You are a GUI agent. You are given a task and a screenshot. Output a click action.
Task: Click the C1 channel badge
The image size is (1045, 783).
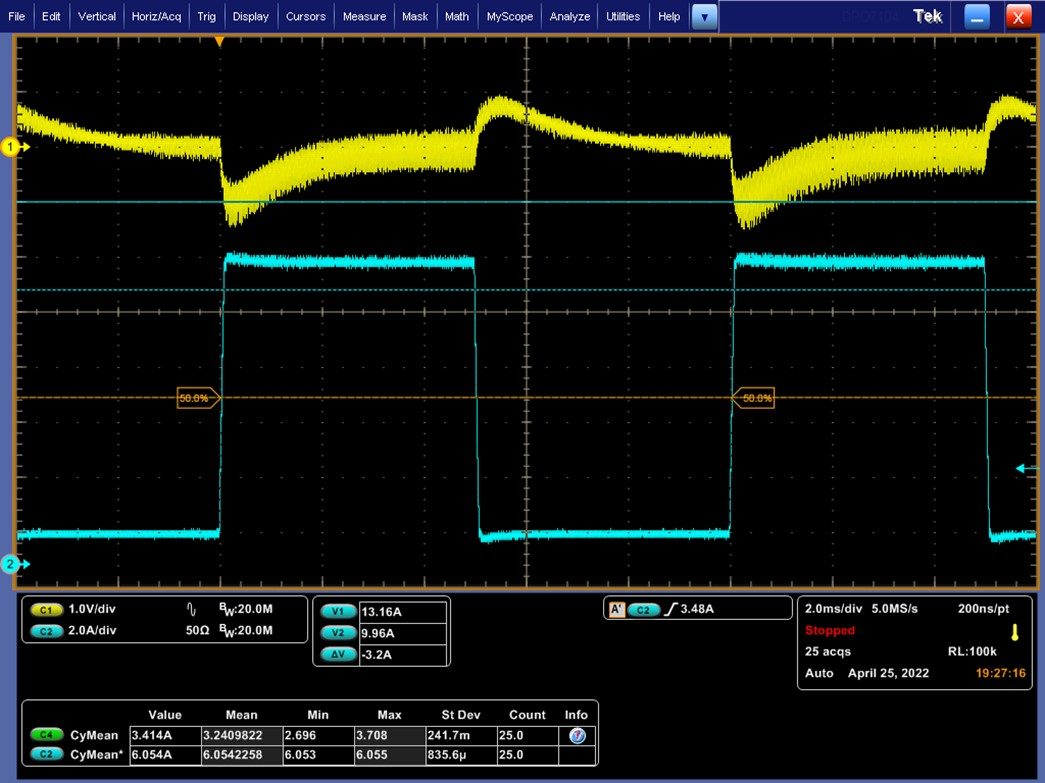pos(46,609)
